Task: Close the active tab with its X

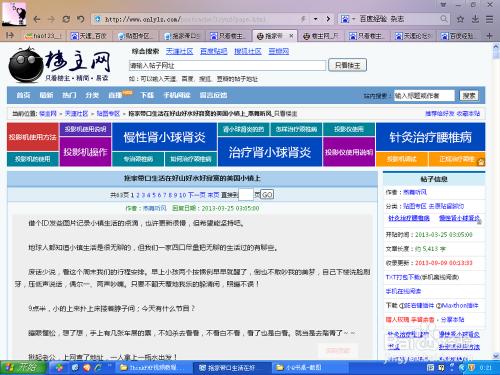Action: pyautogui.click(x=291, y=36)
